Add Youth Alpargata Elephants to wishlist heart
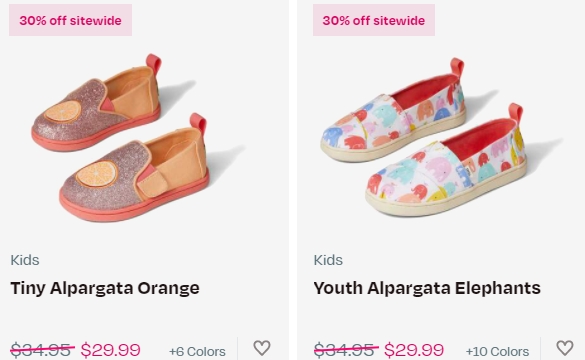 (565, 348)
